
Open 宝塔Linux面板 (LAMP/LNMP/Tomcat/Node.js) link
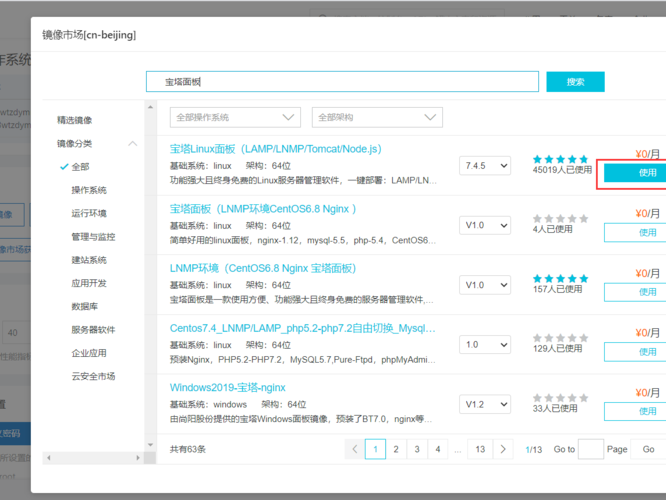(x=276, y=149)
